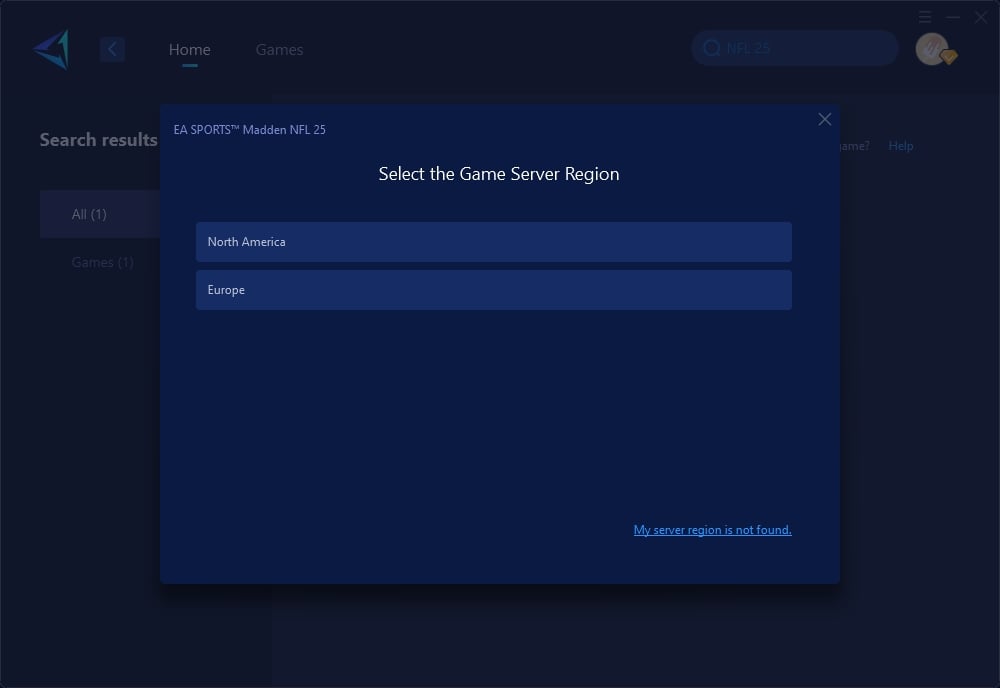Click the GearUP logo icon
Image resolution: width=1000 pixels, height=688 pixels.
click(x=52, y=49)
